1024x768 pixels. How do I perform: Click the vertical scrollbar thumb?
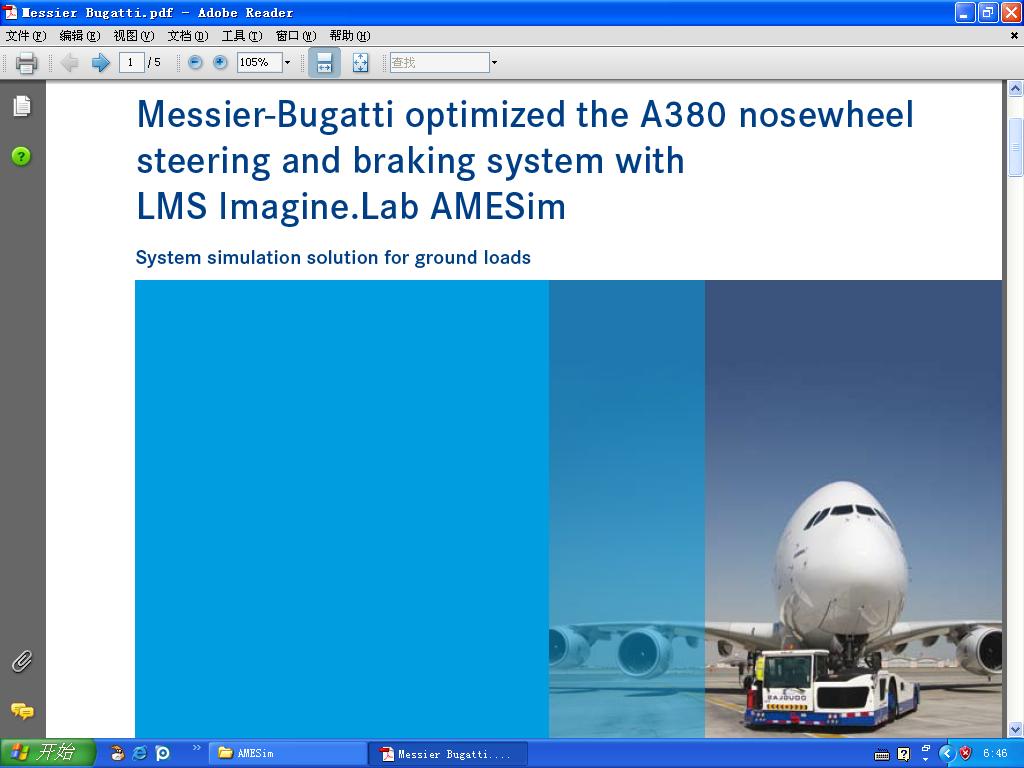pos(1015,148)
